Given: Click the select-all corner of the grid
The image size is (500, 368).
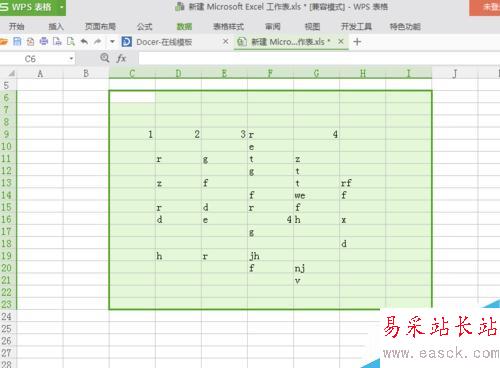Looking at the screenshot, I should tap(8, 73).
